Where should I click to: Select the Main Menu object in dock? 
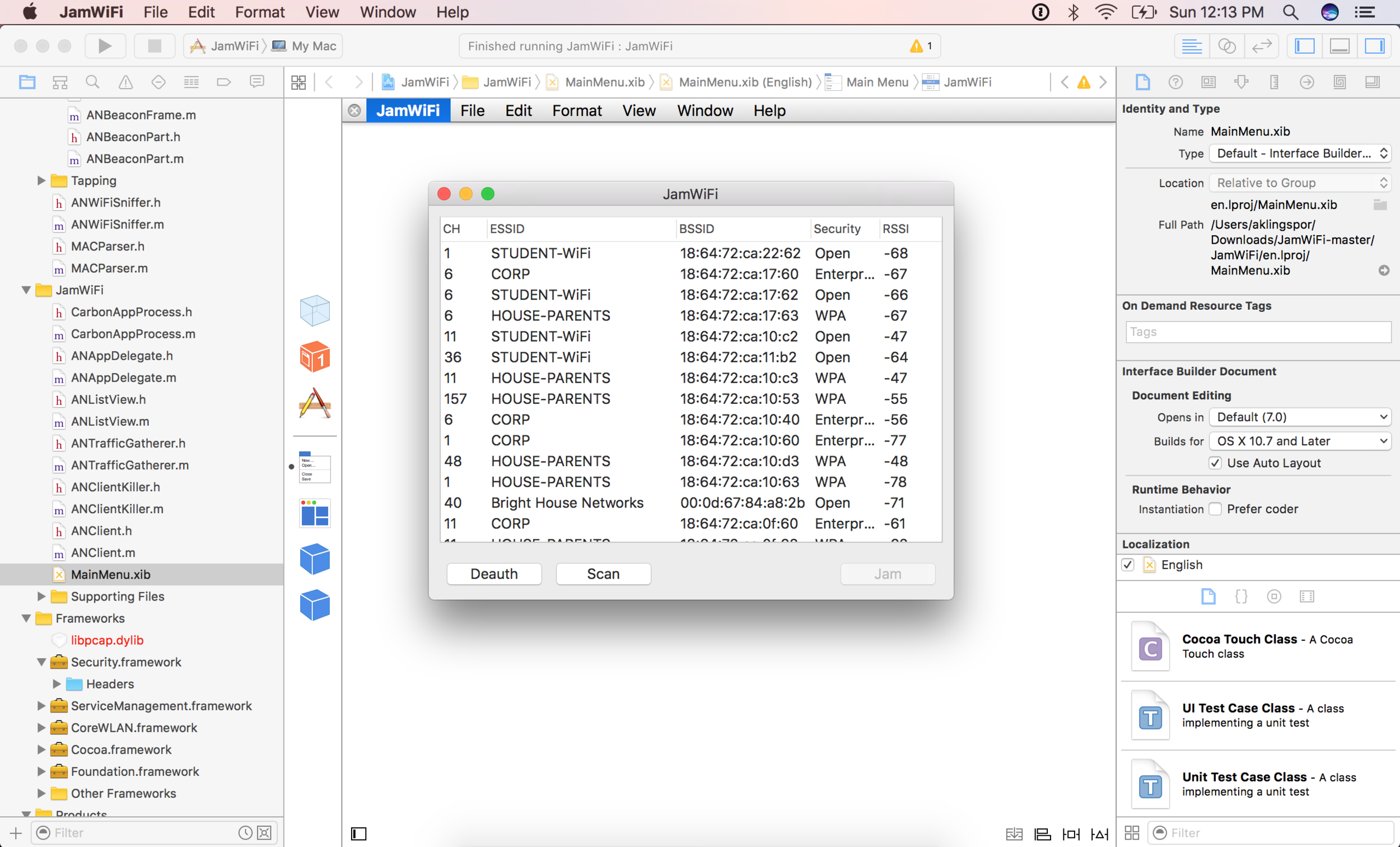coord(315,468)
